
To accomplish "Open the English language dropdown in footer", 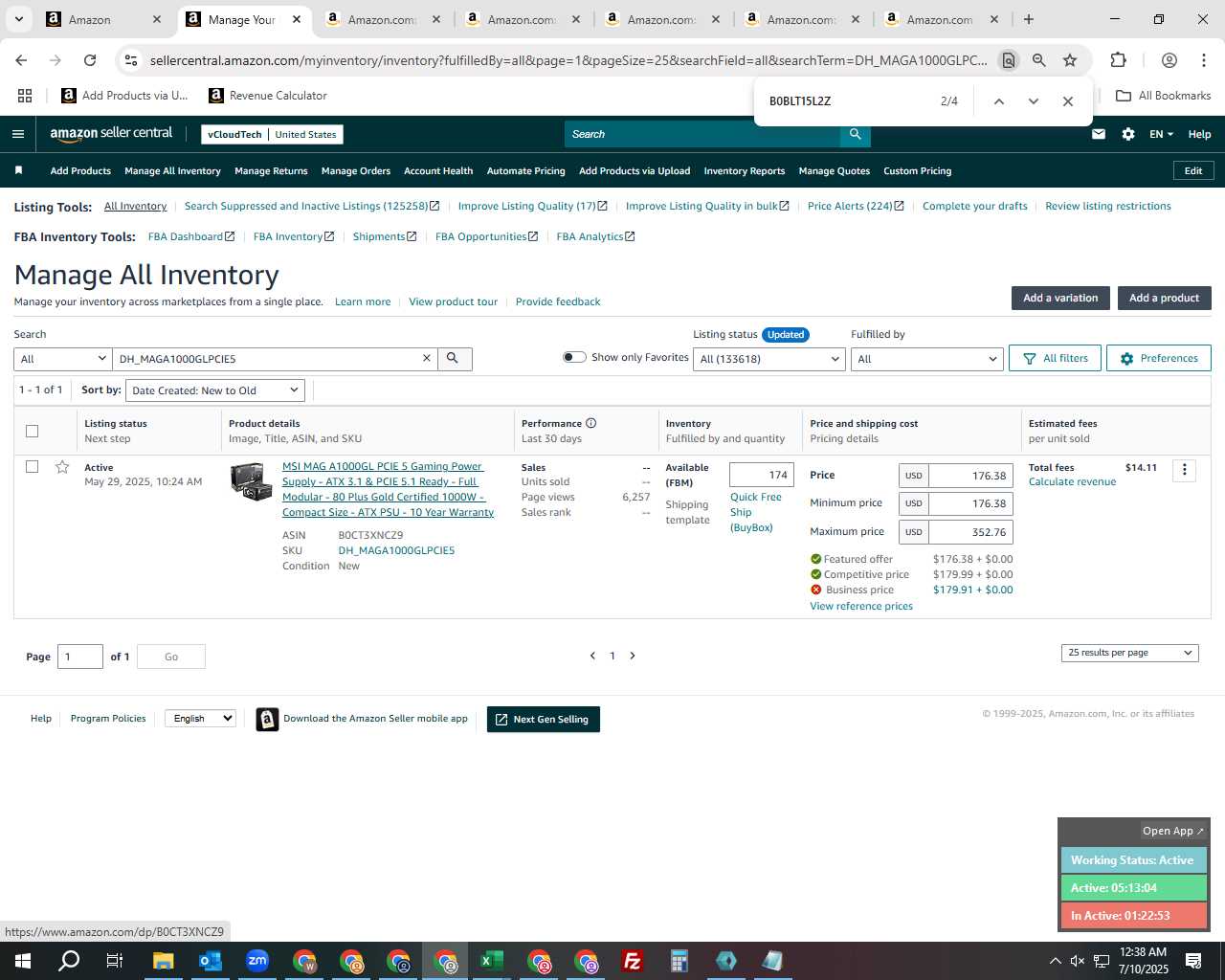I will (x=200, y=718).
